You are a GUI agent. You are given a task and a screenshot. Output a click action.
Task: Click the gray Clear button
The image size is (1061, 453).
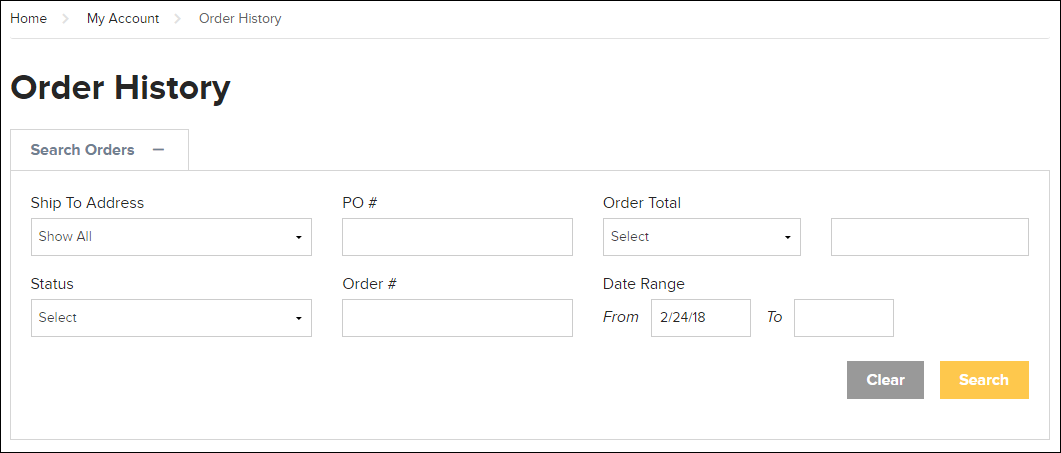885,380
